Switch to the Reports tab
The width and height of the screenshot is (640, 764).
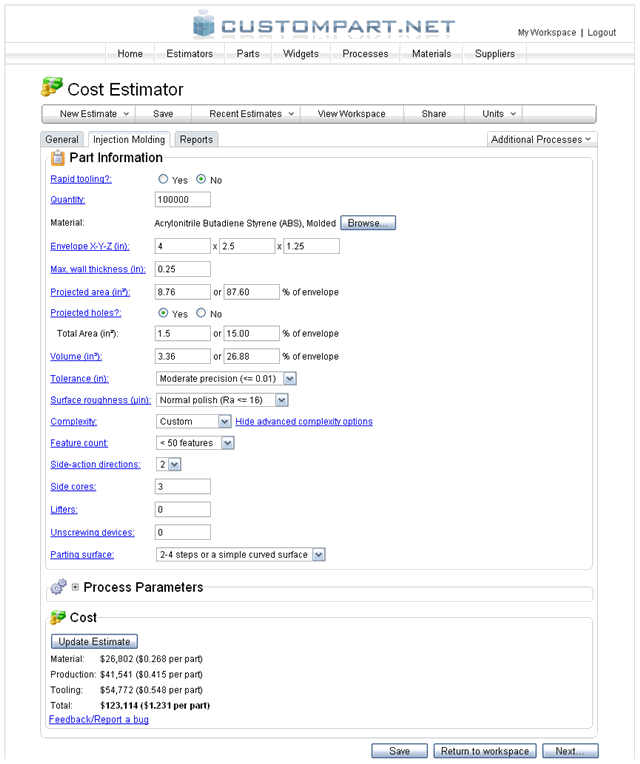point(196,140)
